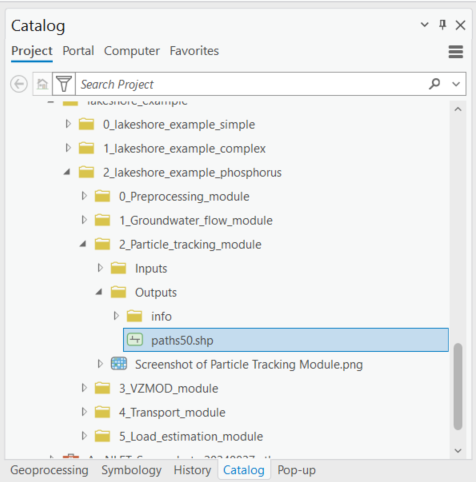Go back with the back arrow button

[19, 84]
